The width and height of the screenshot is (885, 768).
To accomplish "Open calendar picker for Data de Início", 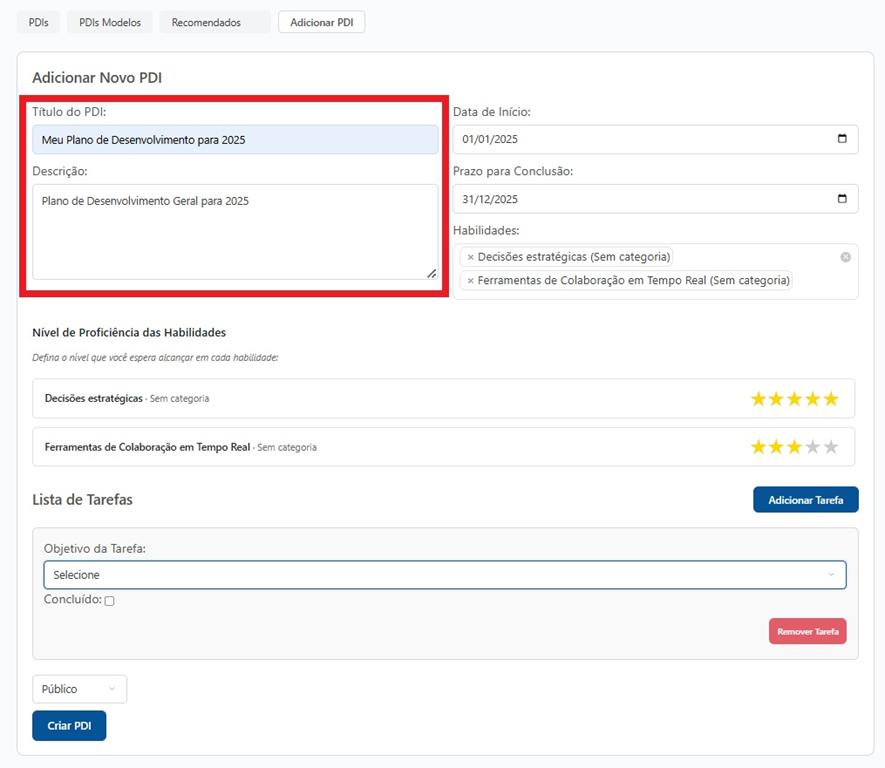I will [x=842, y=139].
